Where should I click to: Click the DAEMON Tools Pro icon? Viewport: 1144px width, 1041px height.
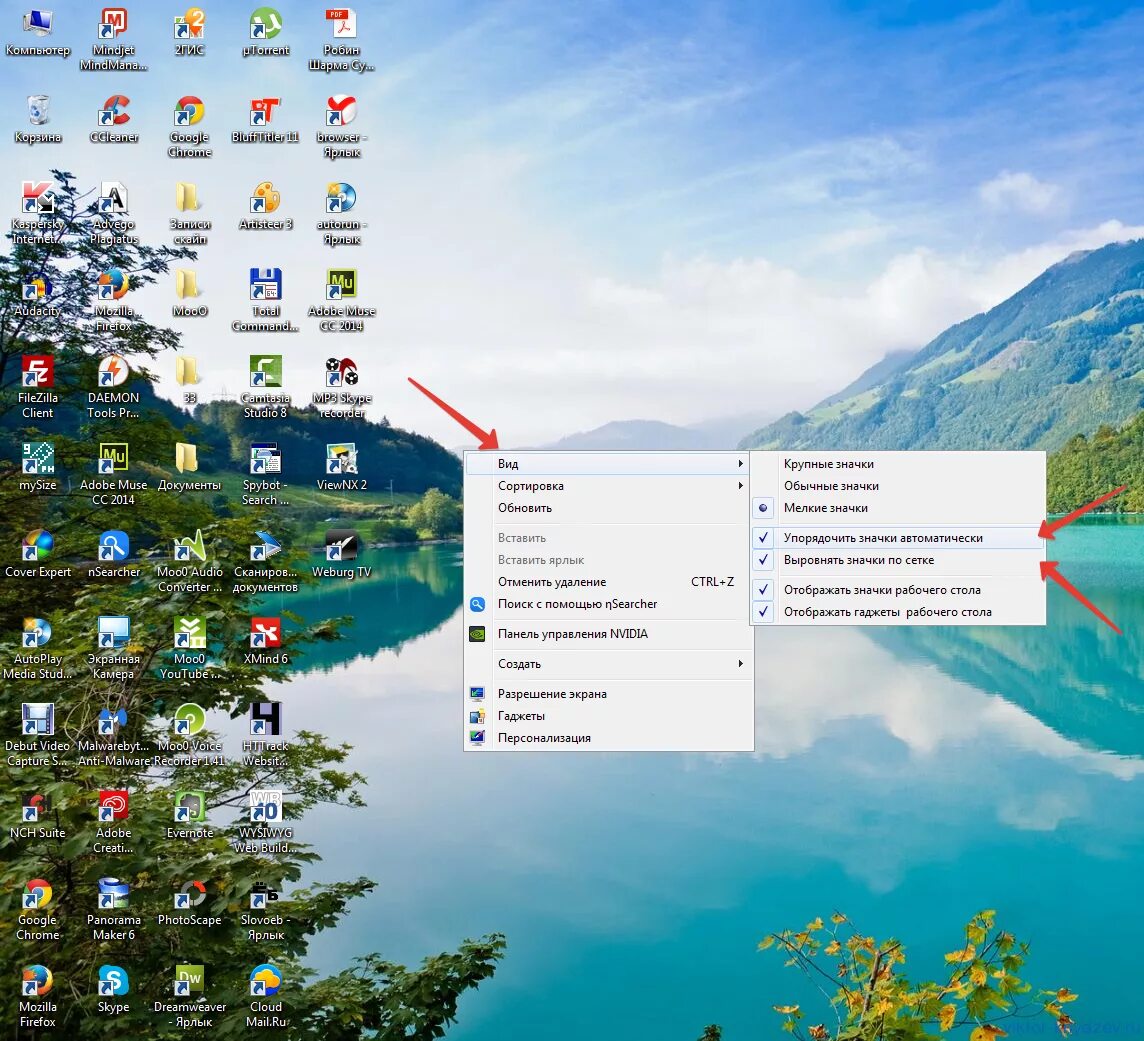coord(113,387)
